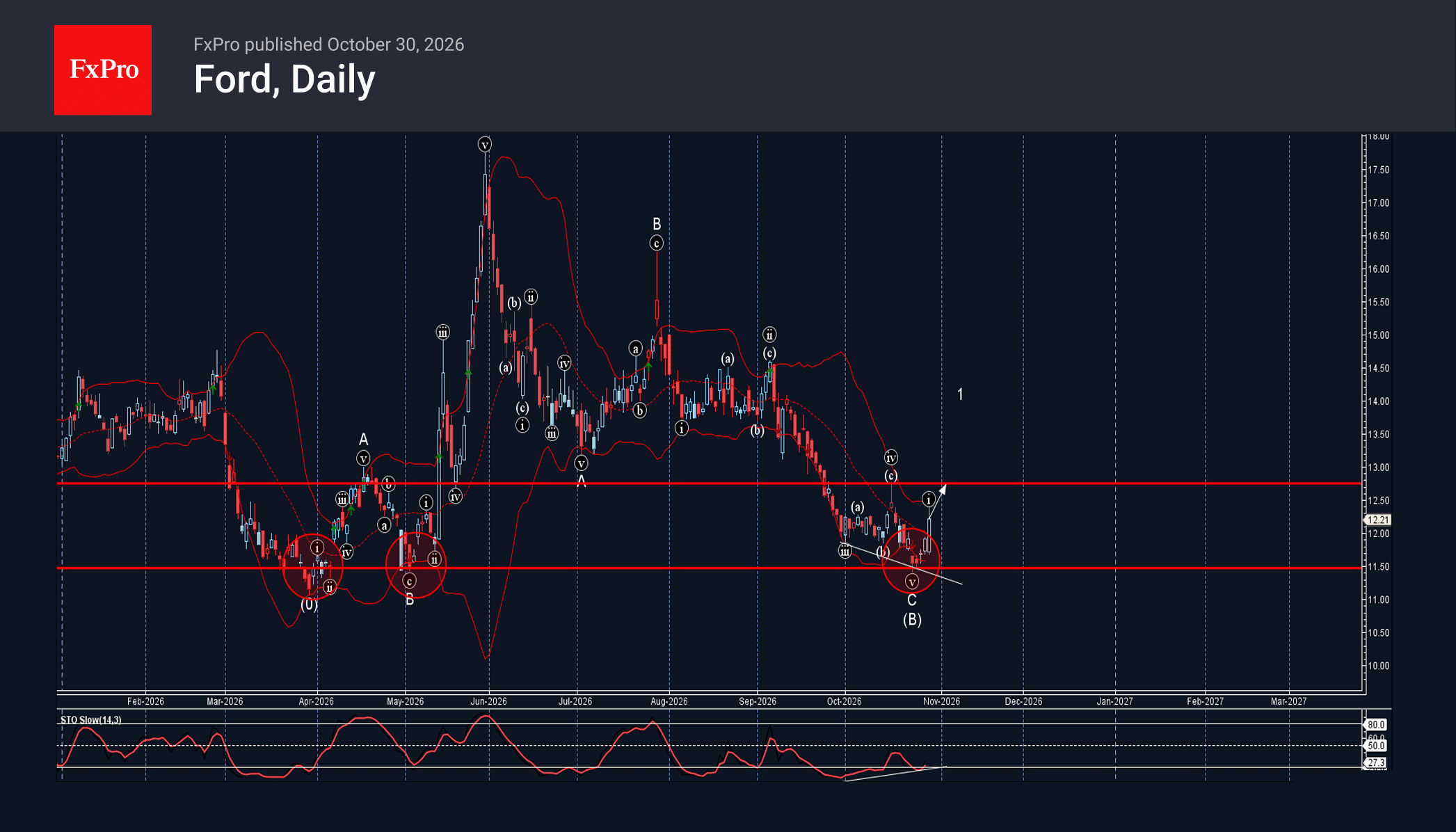Click the circled 'i' label beside the white arrow
Image resolution: width=1456 pixels, height=832 pixels.
929,499
